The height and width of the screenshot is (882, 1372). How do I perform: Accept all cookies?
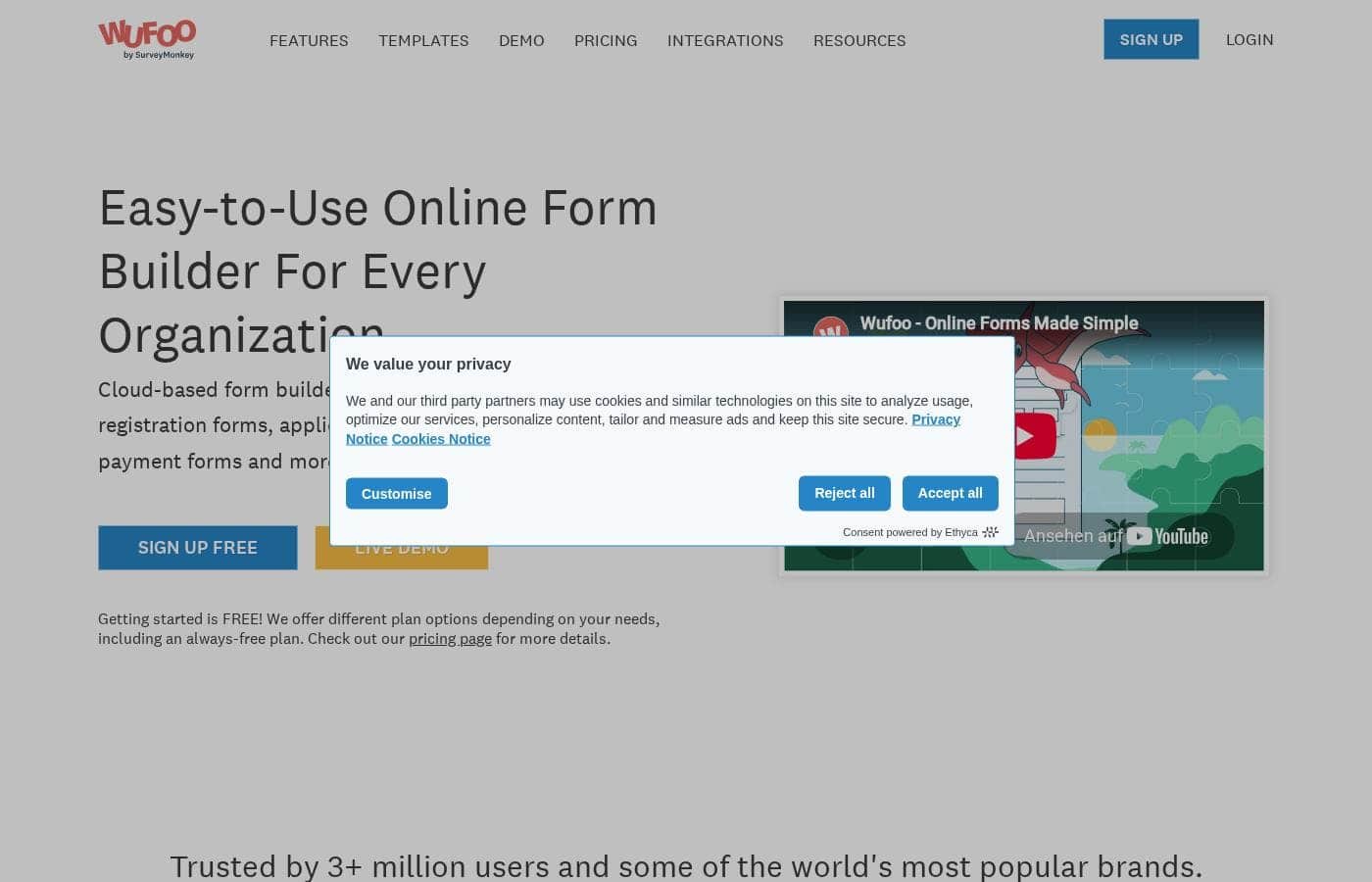pyautogui.click(x=951, y=493)
